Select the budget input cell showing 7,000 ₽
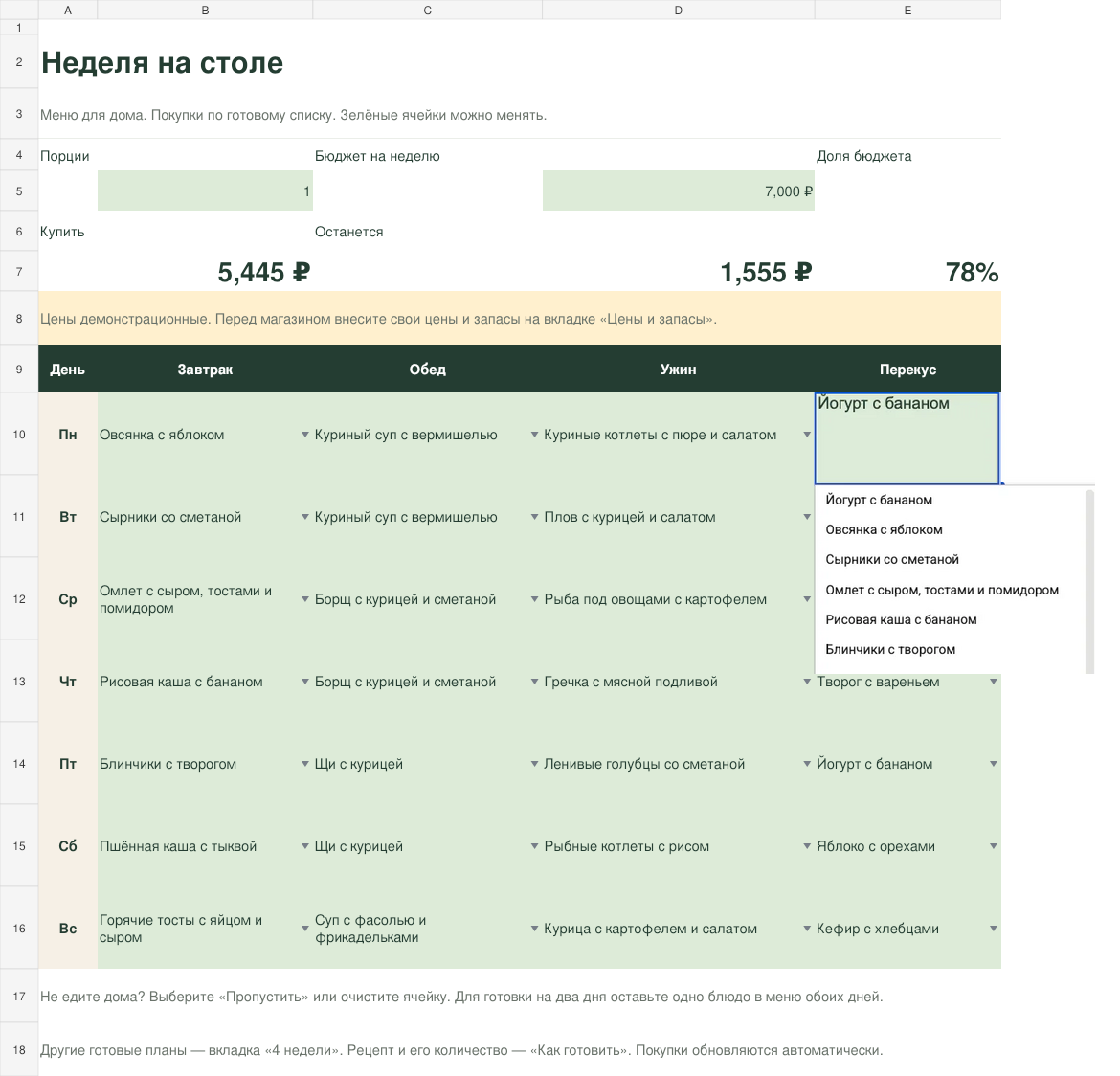This screenshot has height=1076, width=1120. point(678,191)
